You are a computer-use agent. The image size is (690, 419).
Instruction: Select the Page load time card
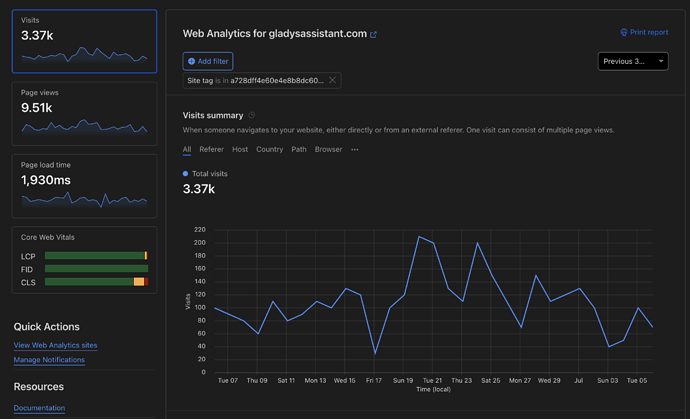(x=84, y=186)
